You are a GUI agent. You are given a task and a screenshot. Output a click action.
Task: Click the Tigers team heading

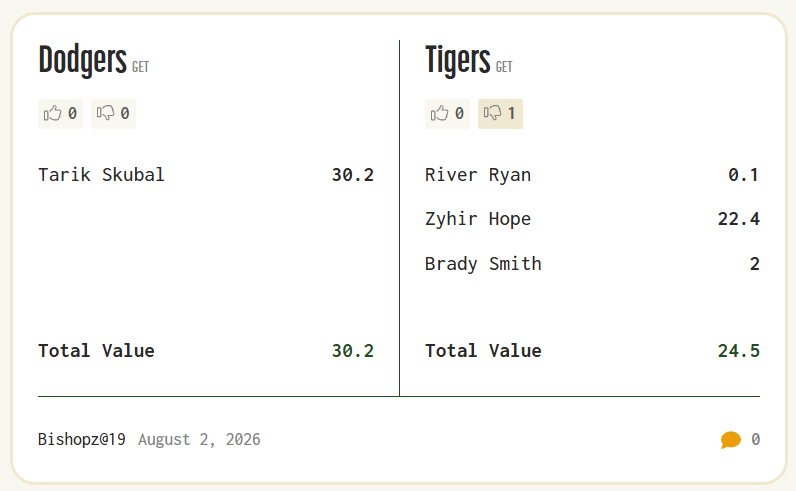457,60
